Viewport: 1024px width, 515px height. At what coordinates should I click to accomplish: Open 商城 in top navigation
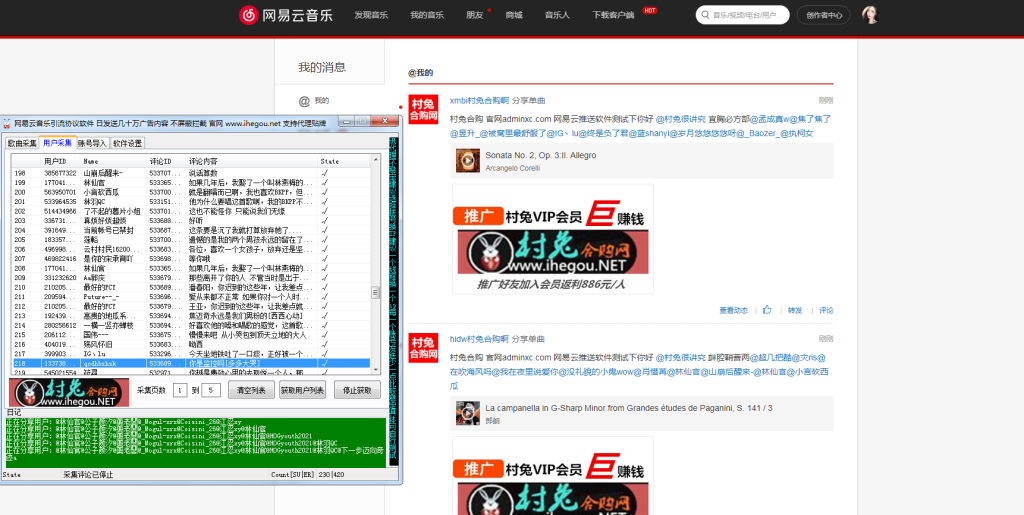pos(514,15)
